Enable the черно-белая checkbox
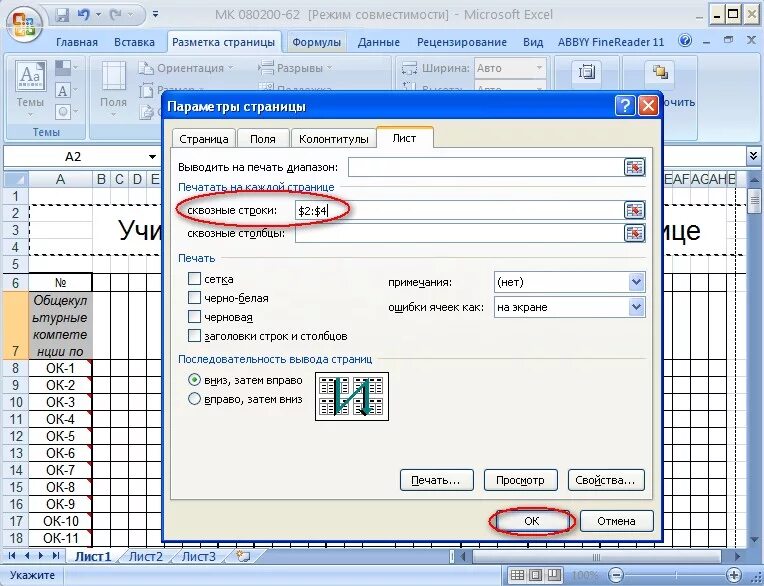The width and height of the screenshot is (764, 586). click(x=194, y=298)
